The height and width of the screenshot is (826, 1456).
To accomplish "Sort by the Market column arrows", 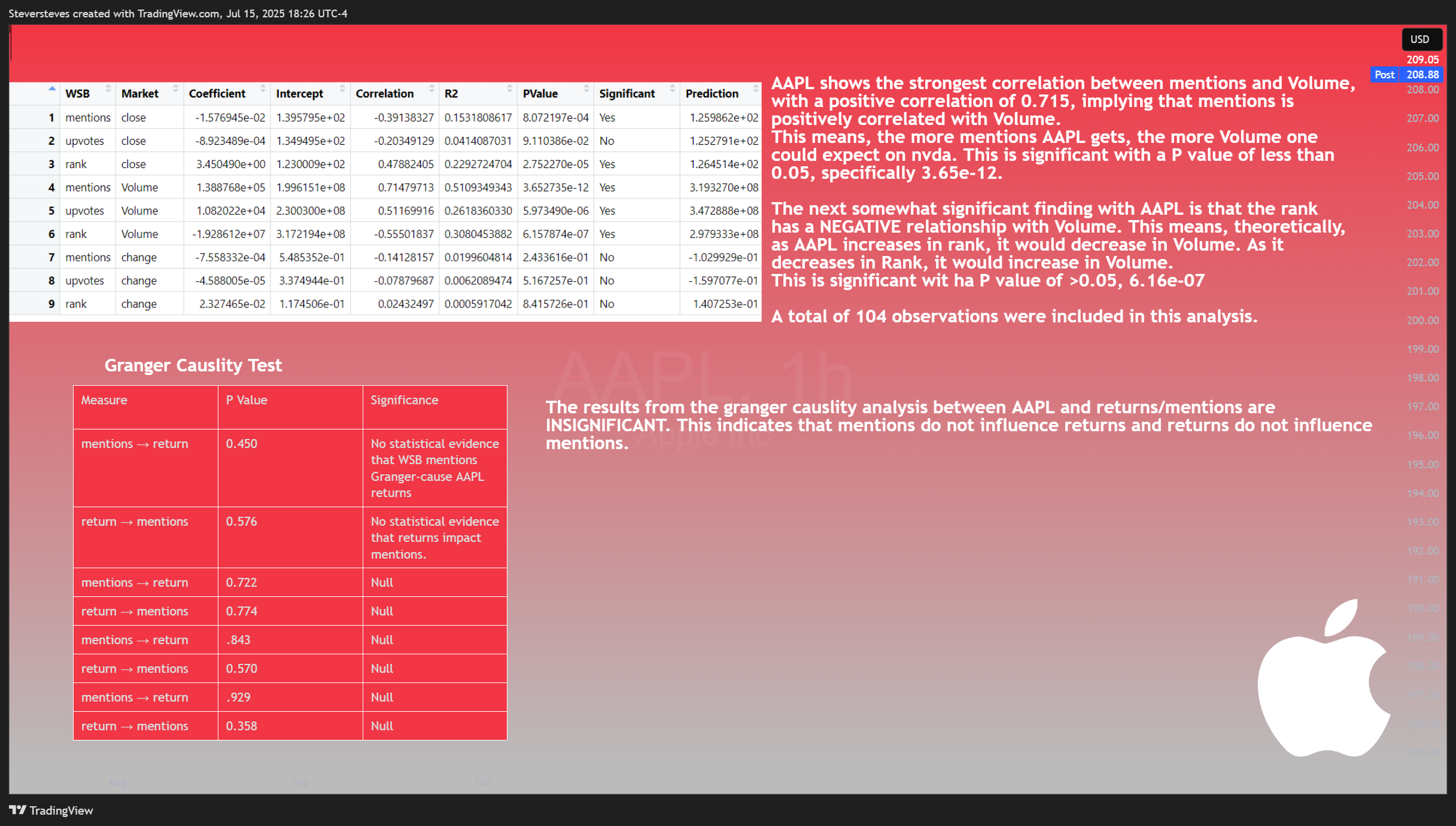I will [x=176, y=89].
